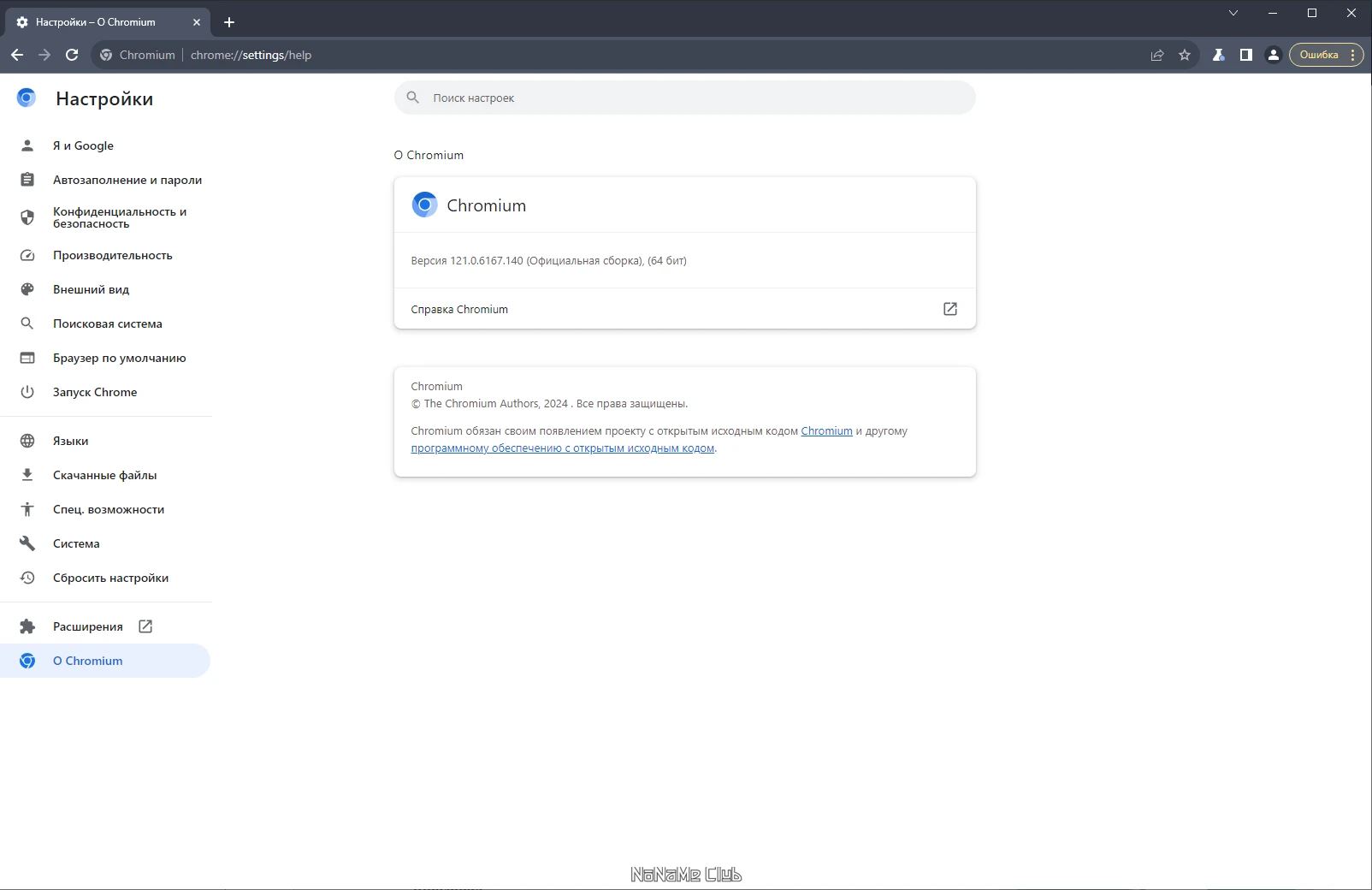Toggle the side panel icon
This screenshot has height=890, width=1372.
1246,55
